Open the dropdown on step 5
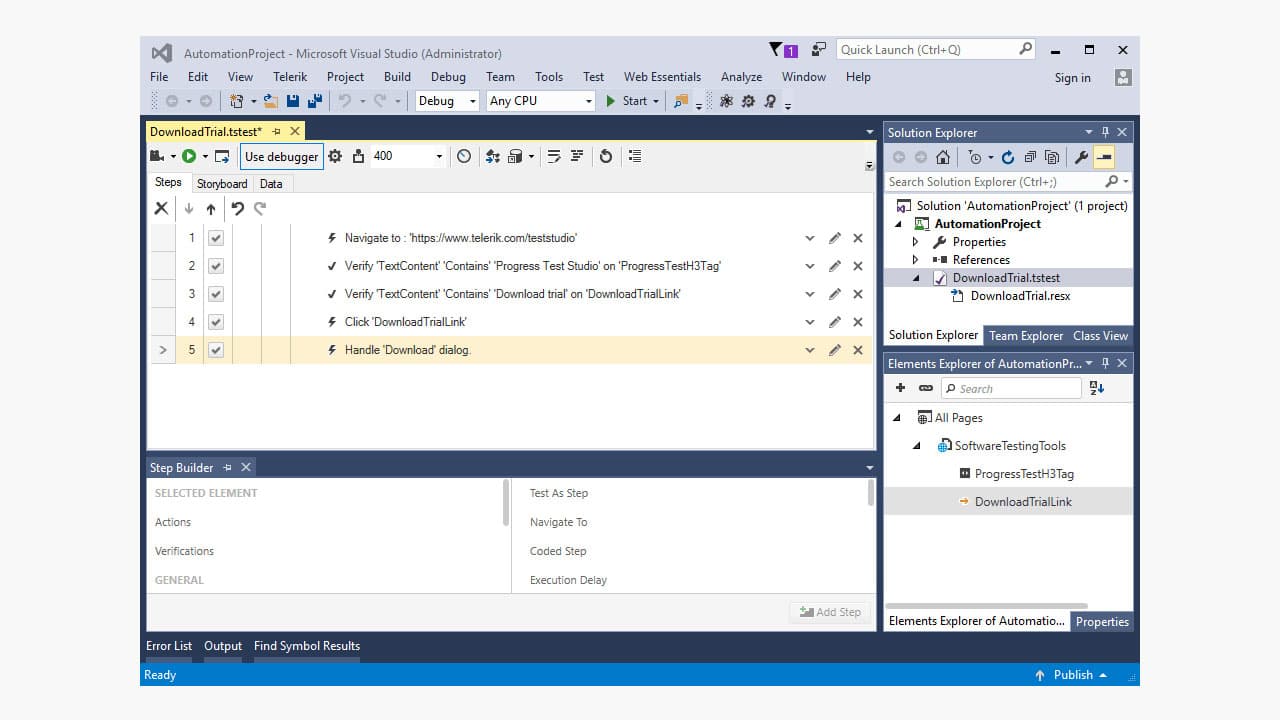This screenshot has height=720, width=1280. [x=810, y=350]
